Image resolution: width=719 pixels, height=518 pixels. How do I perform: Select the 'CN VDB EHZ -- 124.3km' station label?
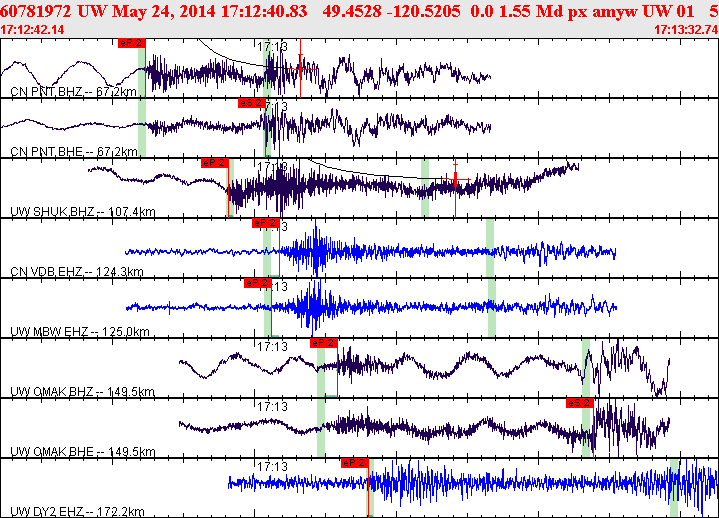coord(77,272)
